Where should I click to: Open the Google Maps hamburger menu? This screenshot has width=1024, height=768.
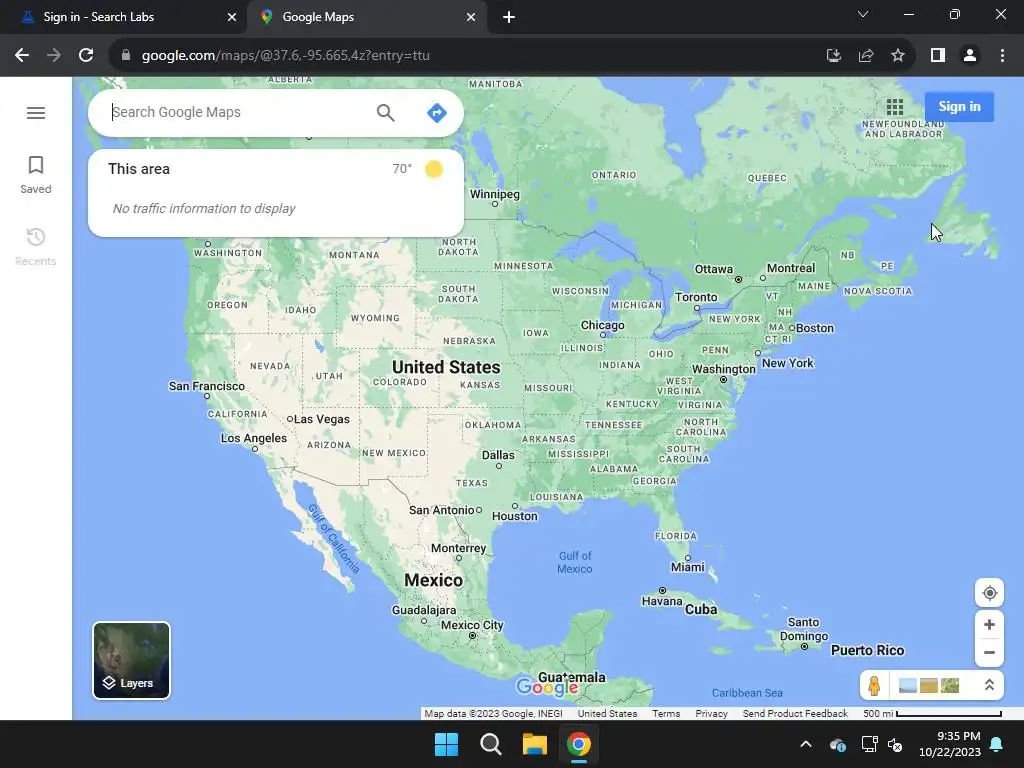click(36, 113)
